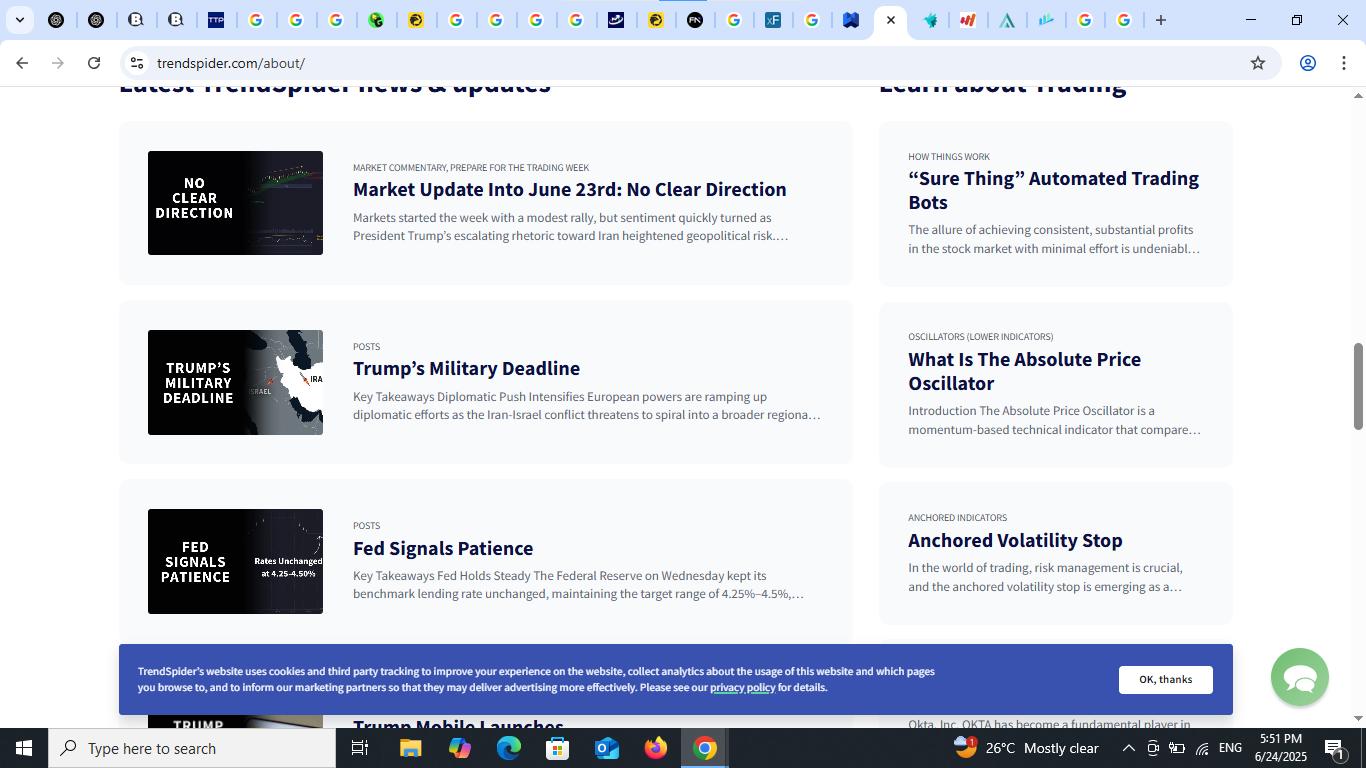Click the Chrome taskbar icon
The width and height of the screenshot is (1366, 768).
pos(705,748)
